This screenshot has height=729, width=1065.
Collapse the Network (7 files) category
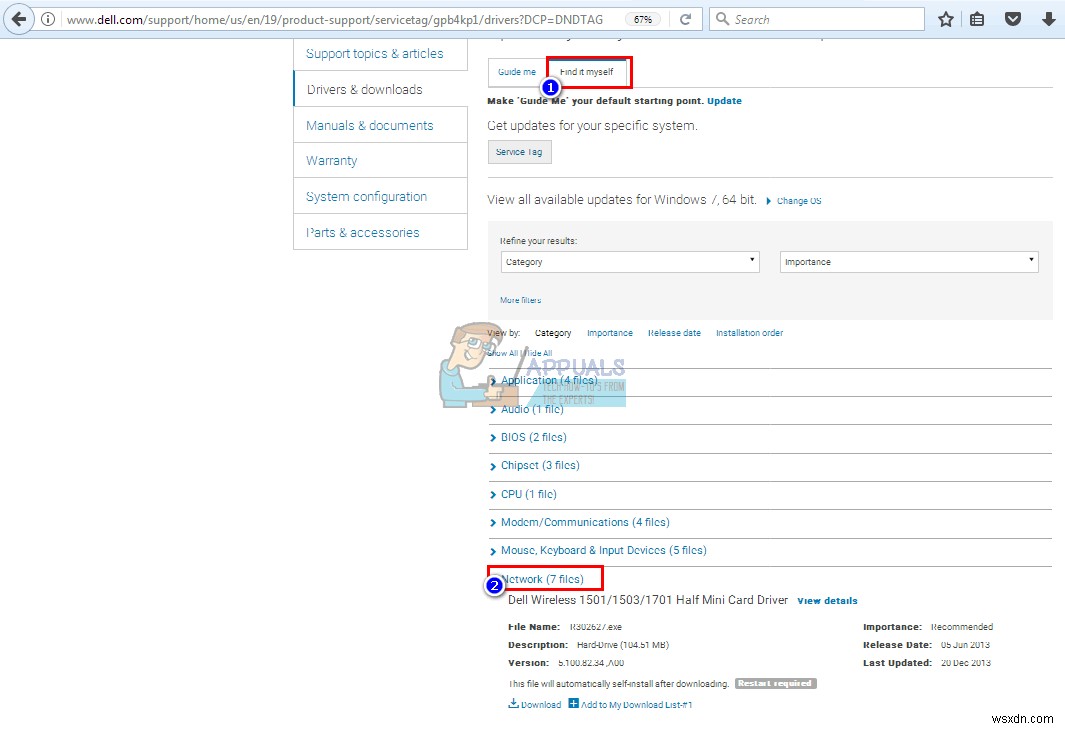[542, 580]
